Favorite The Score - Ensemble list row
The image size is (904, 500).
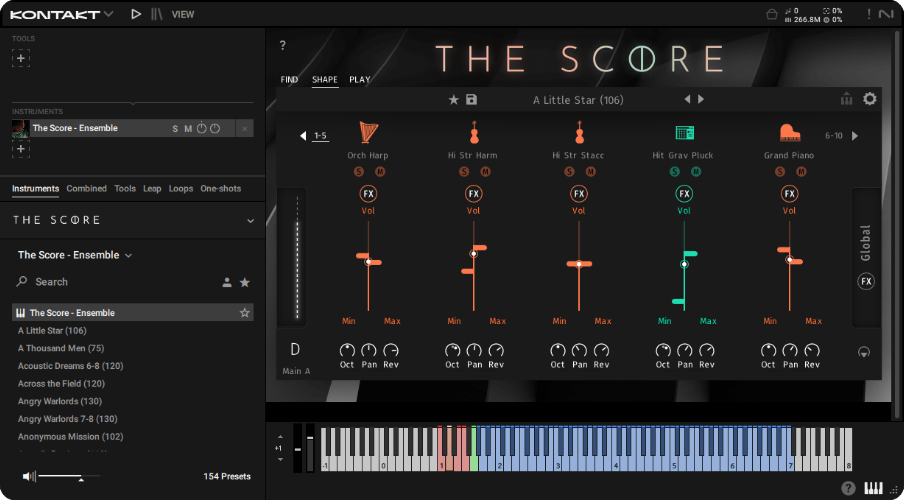coord(244,313)
